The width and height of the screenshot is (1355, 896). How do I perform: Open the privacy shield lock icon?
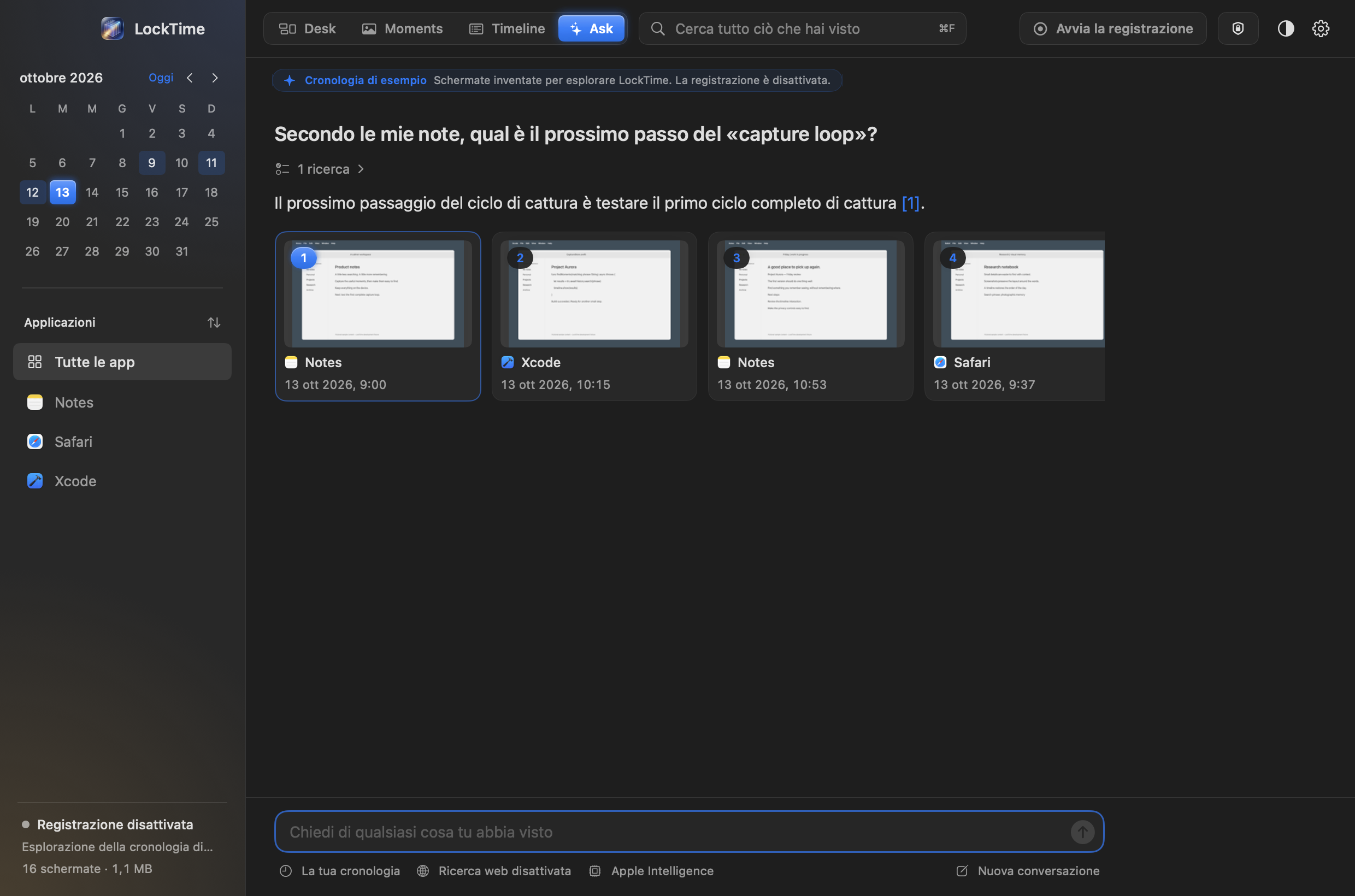1238,28
